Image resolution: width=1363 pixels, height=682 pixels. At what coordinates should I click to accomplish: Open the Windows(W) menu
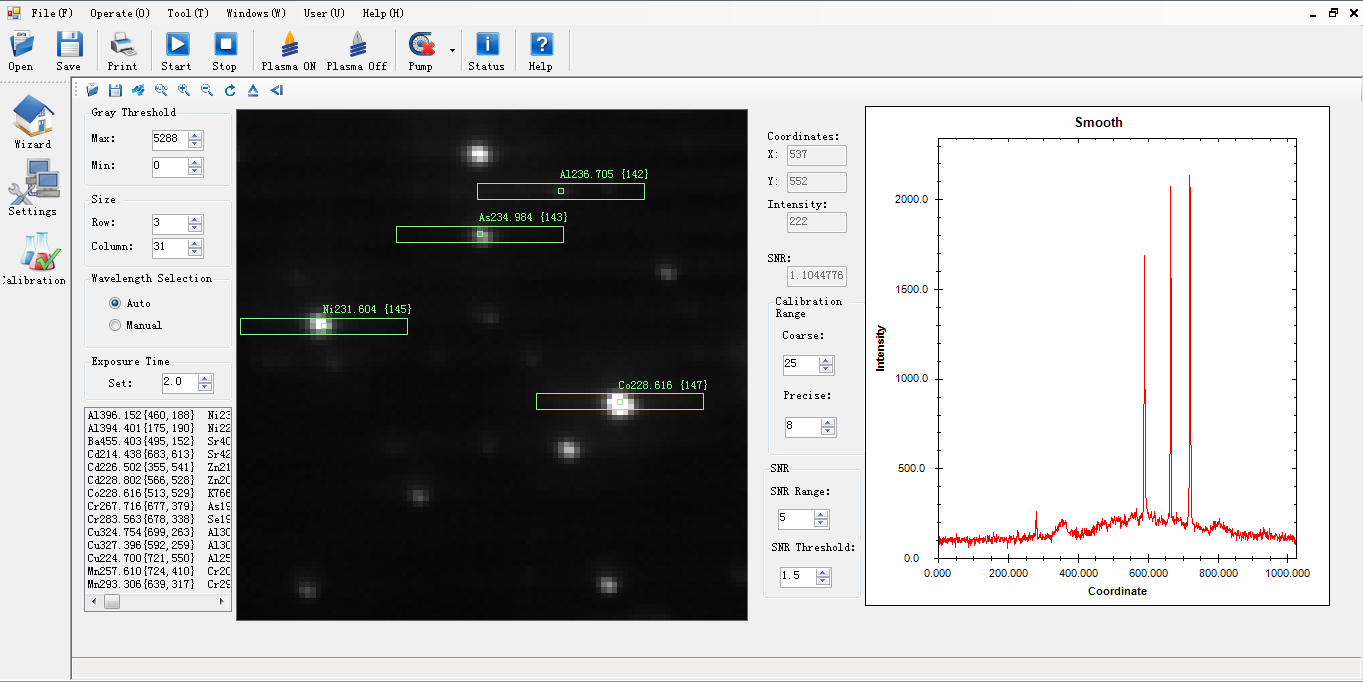tap(256, 13)
